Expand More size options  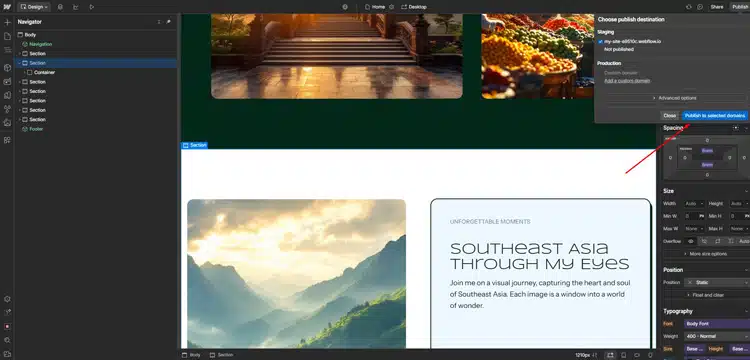706,254
